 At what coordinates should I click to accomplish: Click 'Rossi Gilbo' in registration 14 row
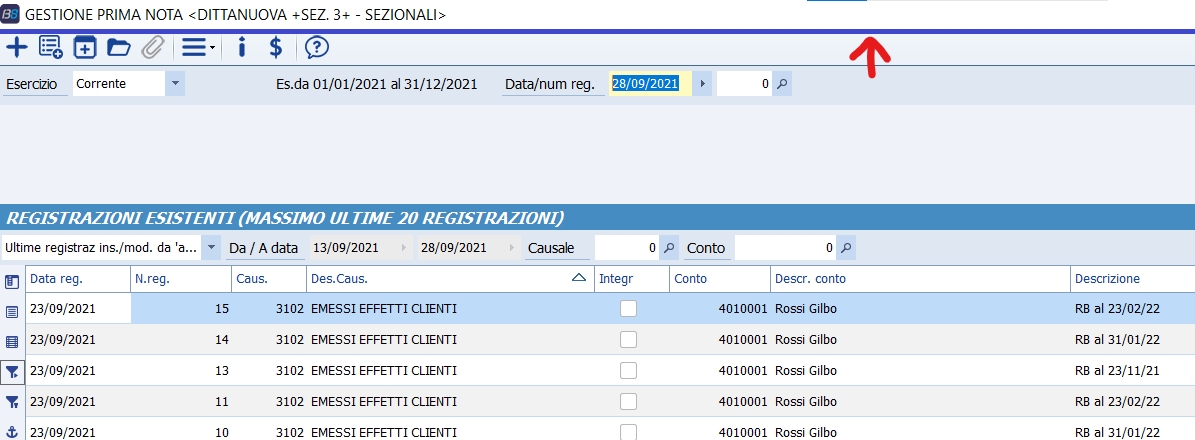point(806,339)
